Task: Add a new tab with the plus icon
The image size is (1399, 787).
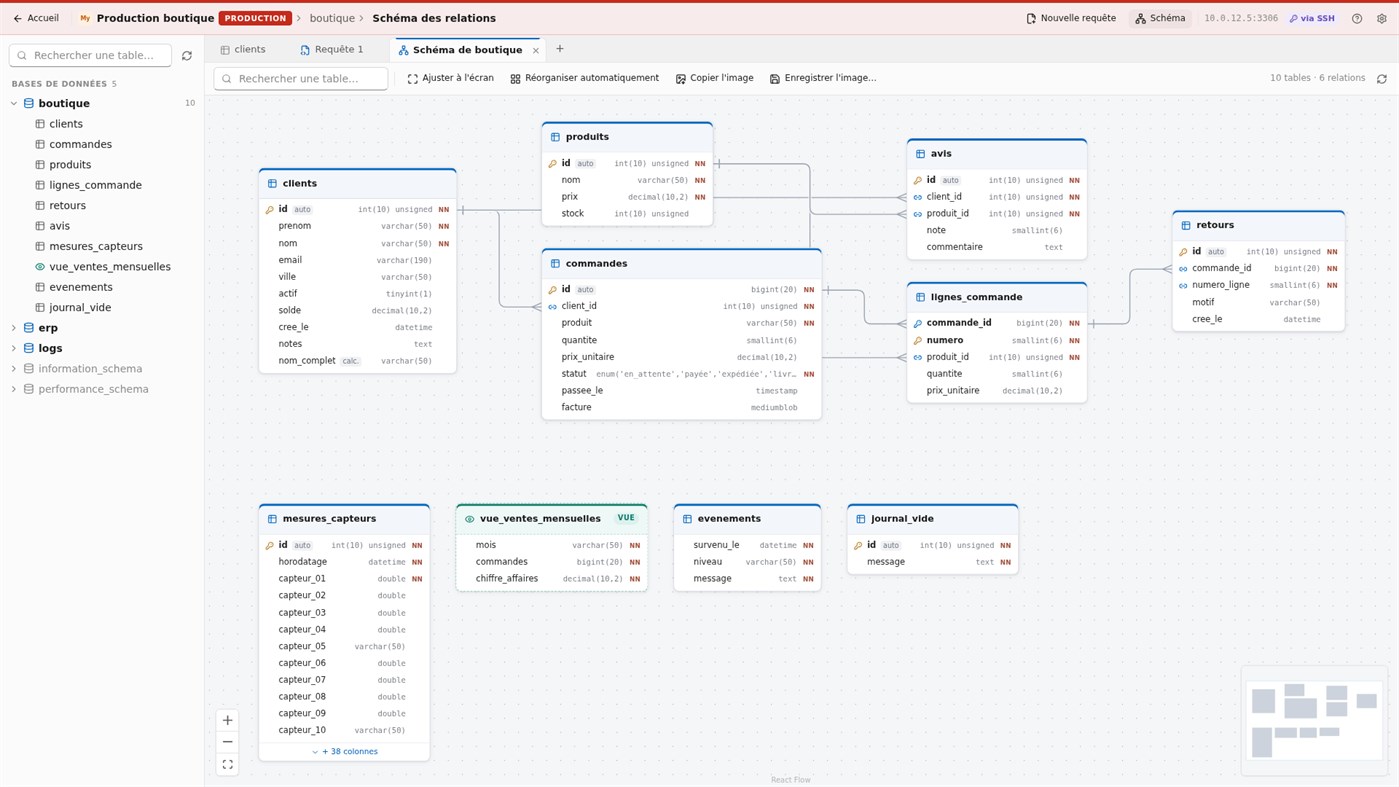Action: (x=560, y=49)
